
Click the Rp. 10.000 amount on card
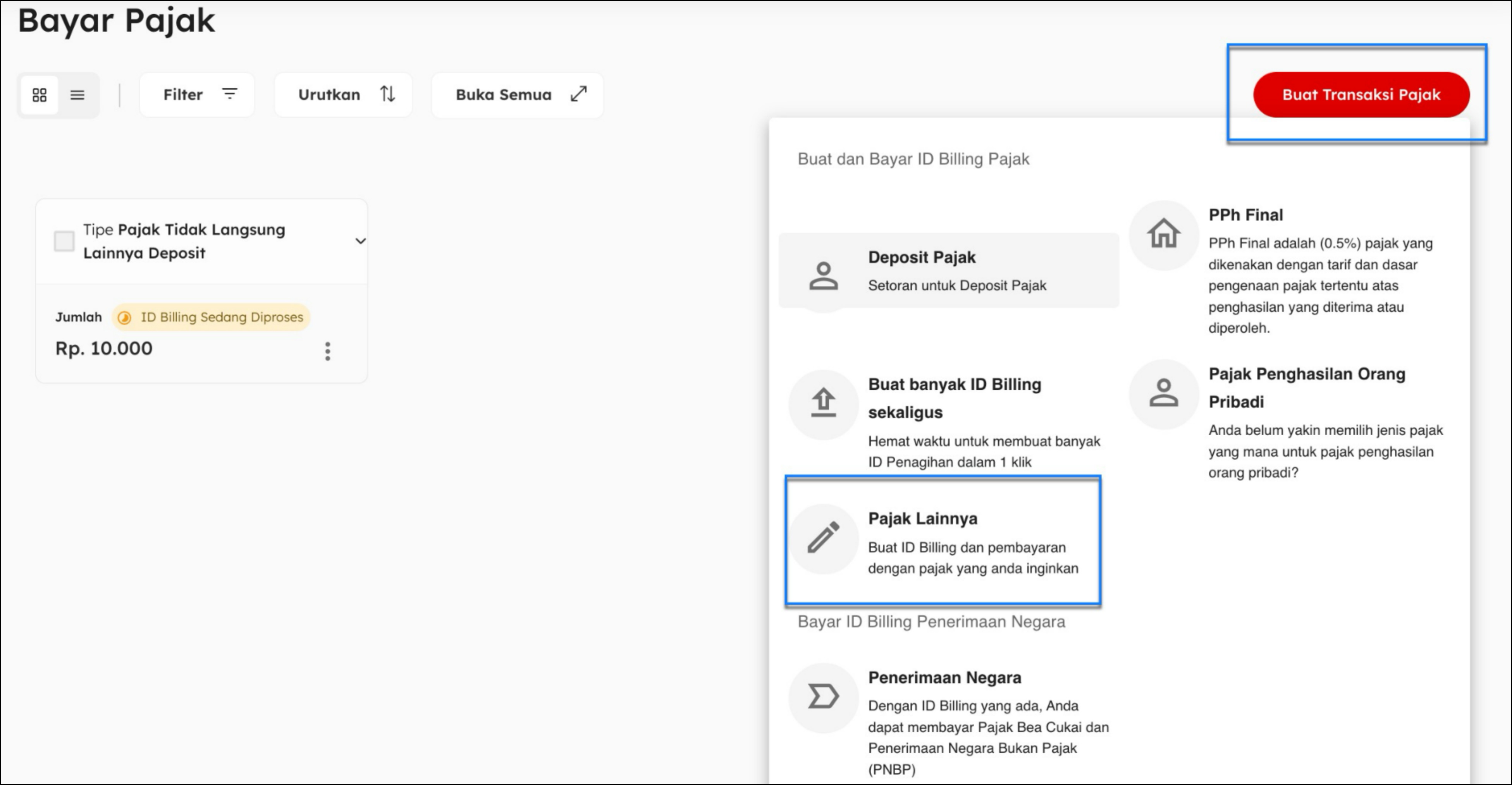coord(104,349)
